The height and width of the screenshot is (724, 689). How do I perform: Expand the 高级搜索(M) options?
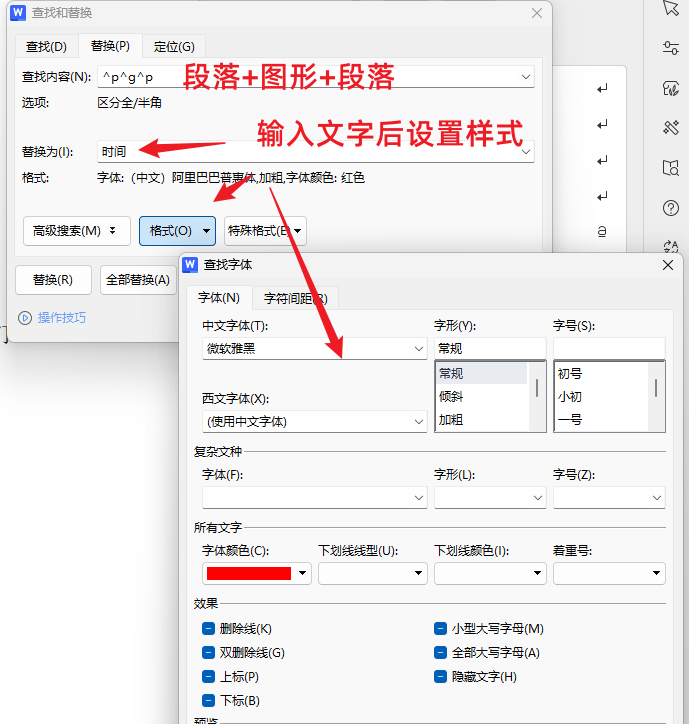click(x=77, y=231)
